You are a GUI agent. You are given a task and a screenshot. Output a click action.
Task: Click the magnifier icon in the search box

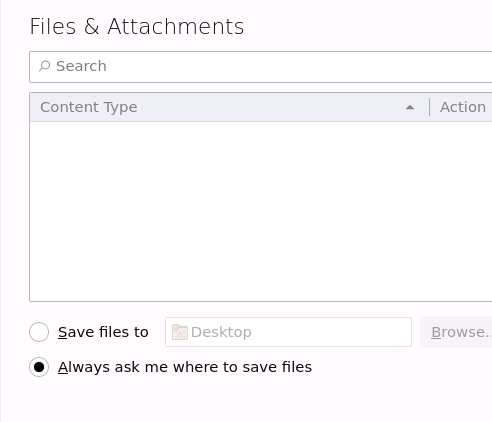[x=44, y=66]
